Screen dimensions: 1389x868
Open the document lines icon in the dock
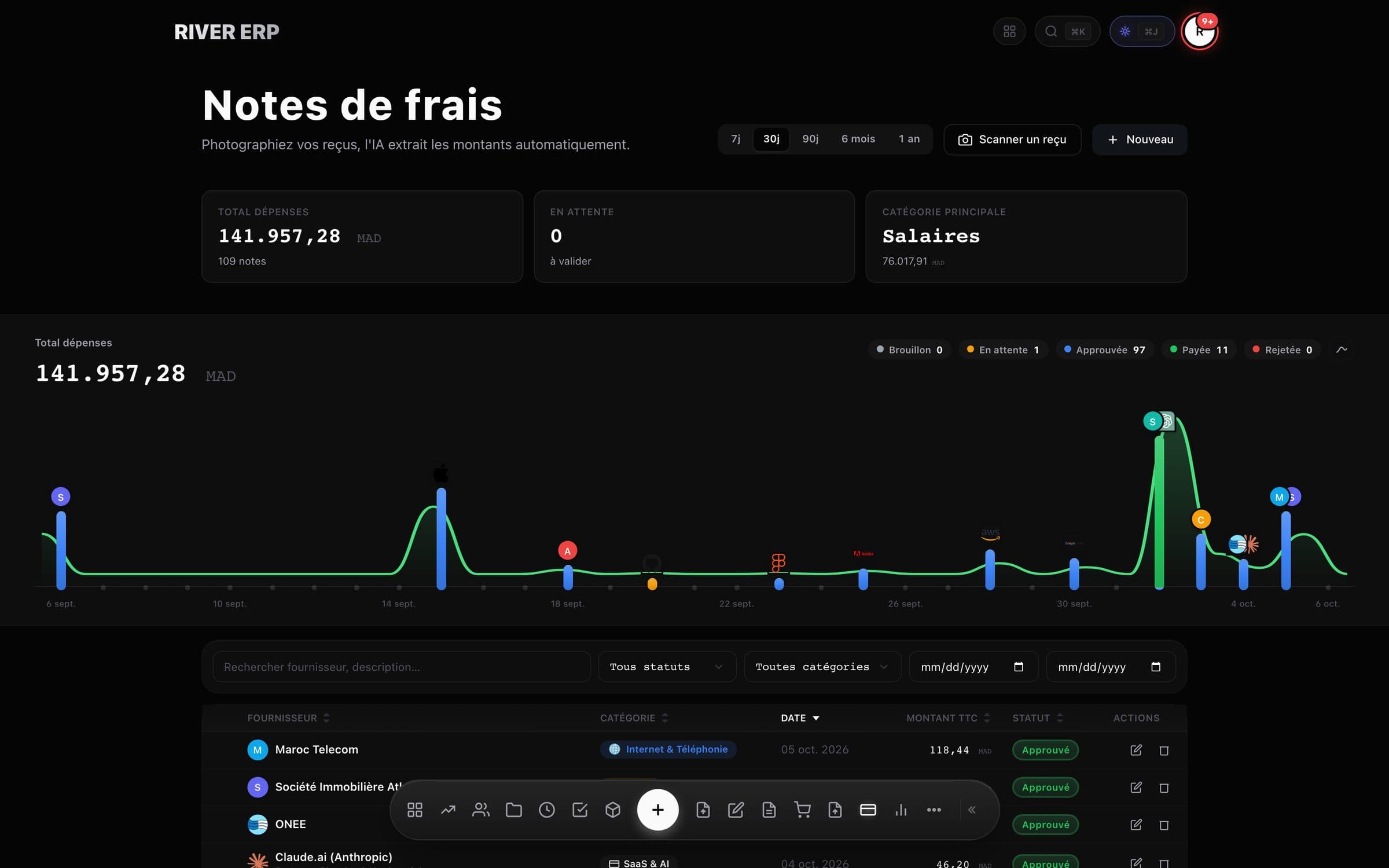click(x=769, y=810)
